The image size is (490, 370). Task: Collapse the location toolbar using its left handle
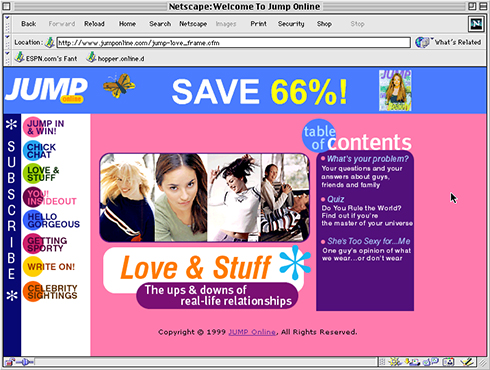[7, 42]
